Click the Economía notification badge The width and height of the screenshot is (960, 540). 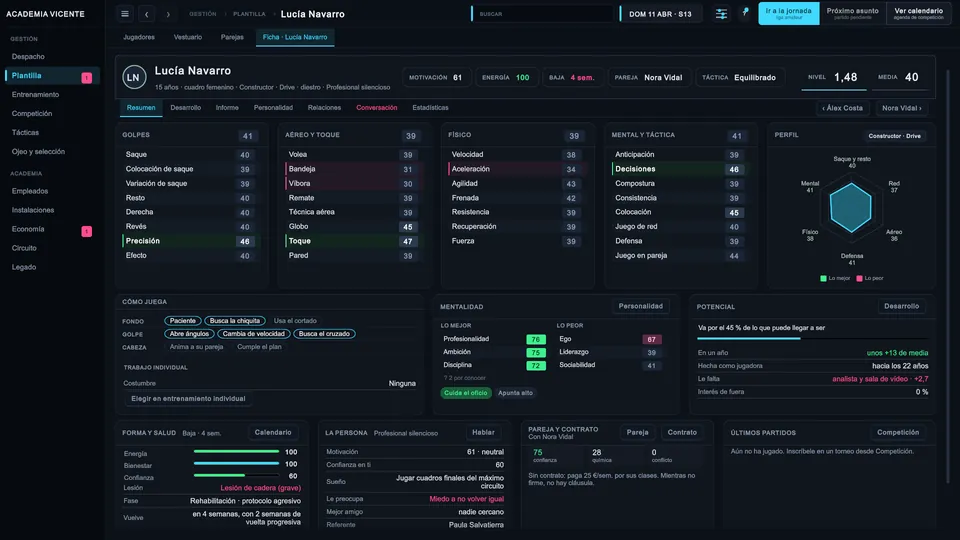[x=87, y=231]
